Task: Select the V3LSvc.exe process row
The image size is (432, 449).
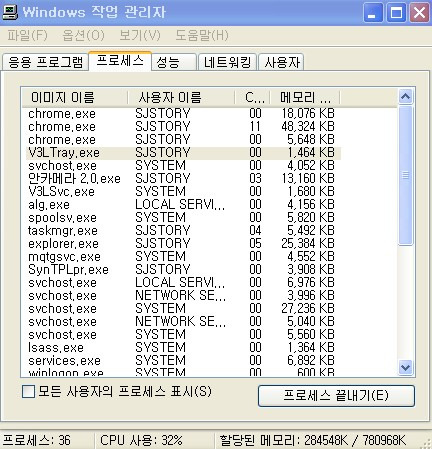Action: click(182, 192)
